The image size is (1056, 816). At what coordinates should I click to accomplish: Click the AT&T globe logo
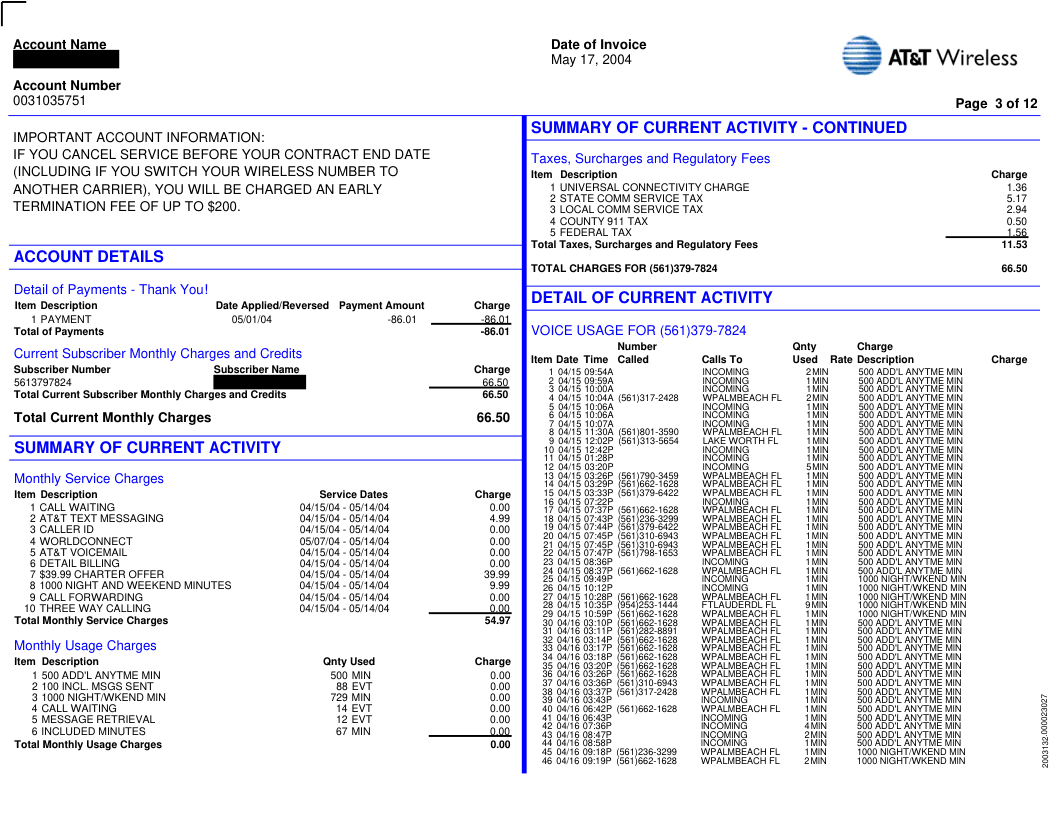pyautogui.click(x=861, y=56)
